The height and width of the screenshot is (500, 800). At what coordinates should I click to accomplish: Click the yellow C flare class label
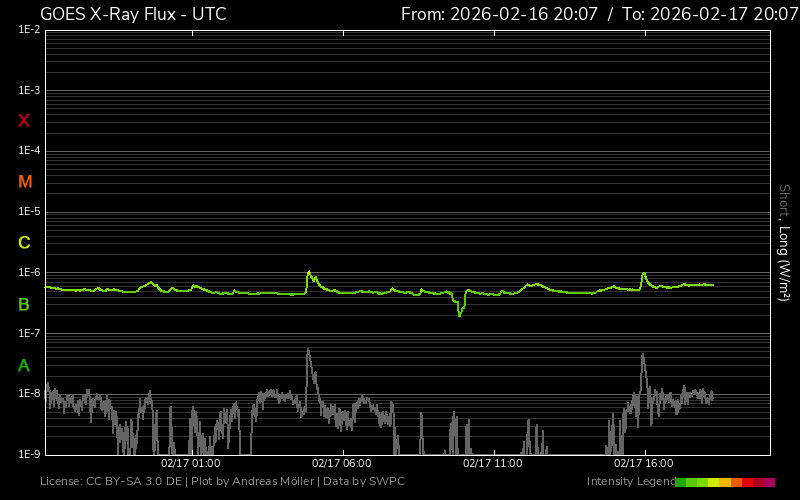tap(24, 243)
